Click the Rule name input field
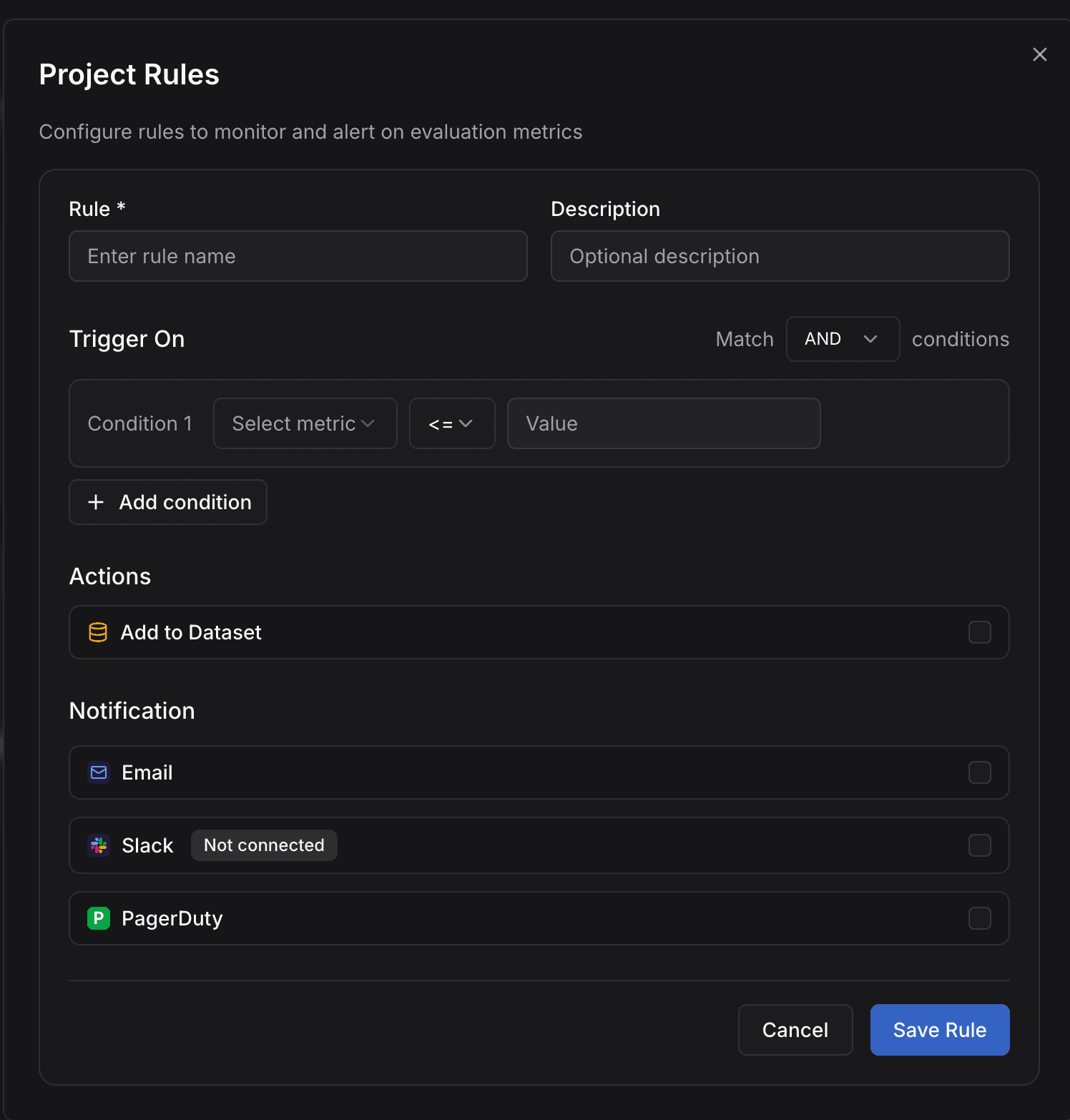This screenshot has width=1070, height=1120. 298,256
